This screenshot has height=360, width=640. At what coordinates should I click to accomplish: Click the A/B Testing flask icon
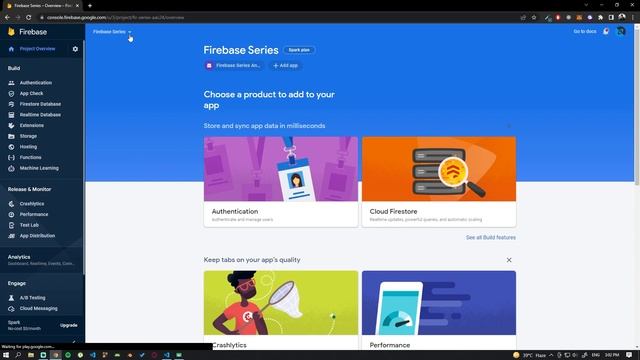pyautogui.click(x=11, y=298)
